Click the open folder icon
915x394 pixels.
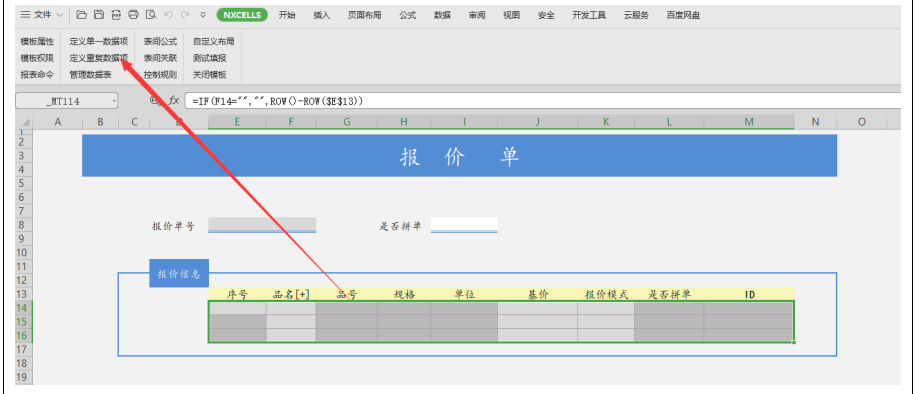82,15
